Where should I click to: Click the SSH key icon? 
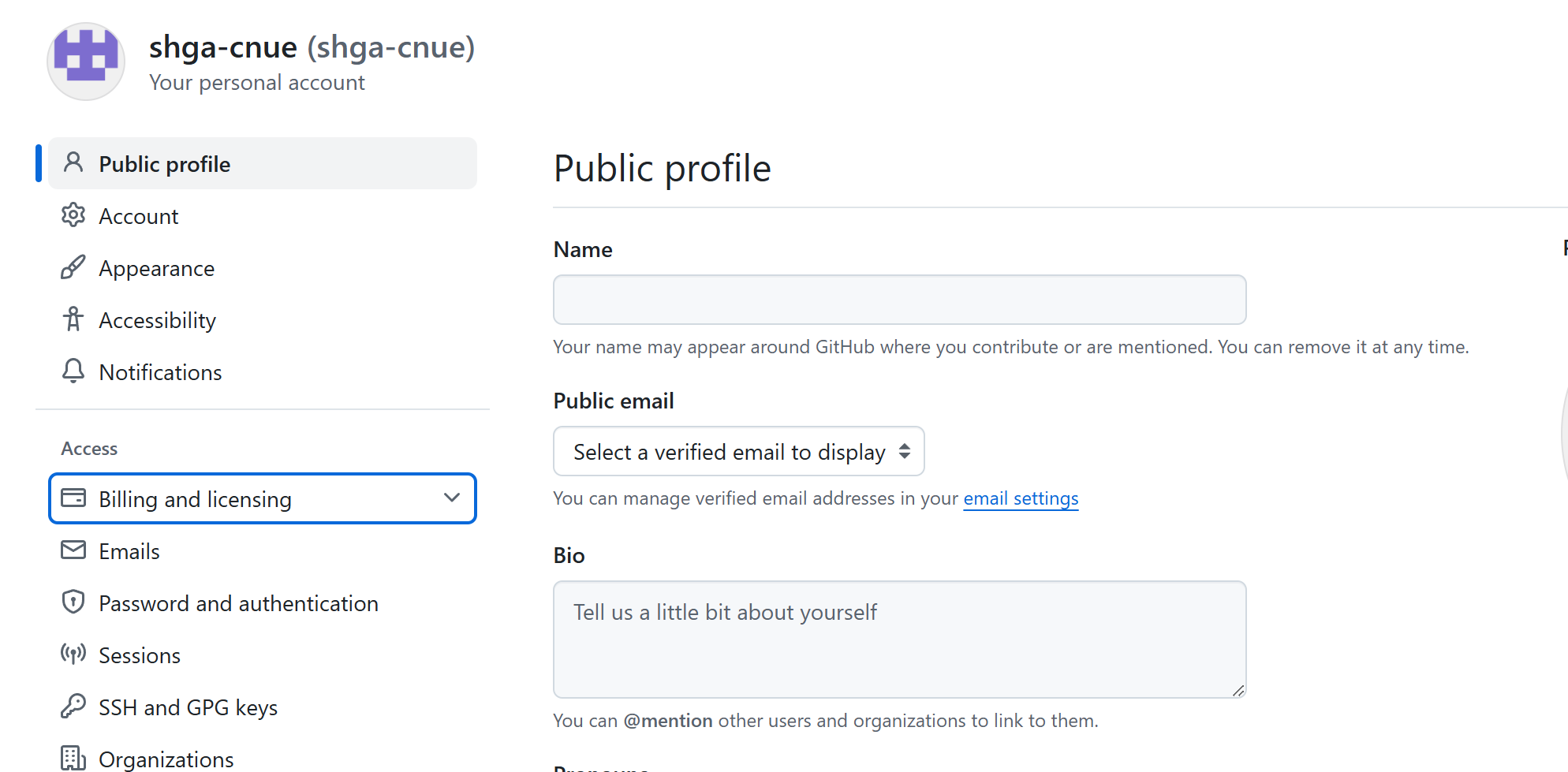[73, 706]
